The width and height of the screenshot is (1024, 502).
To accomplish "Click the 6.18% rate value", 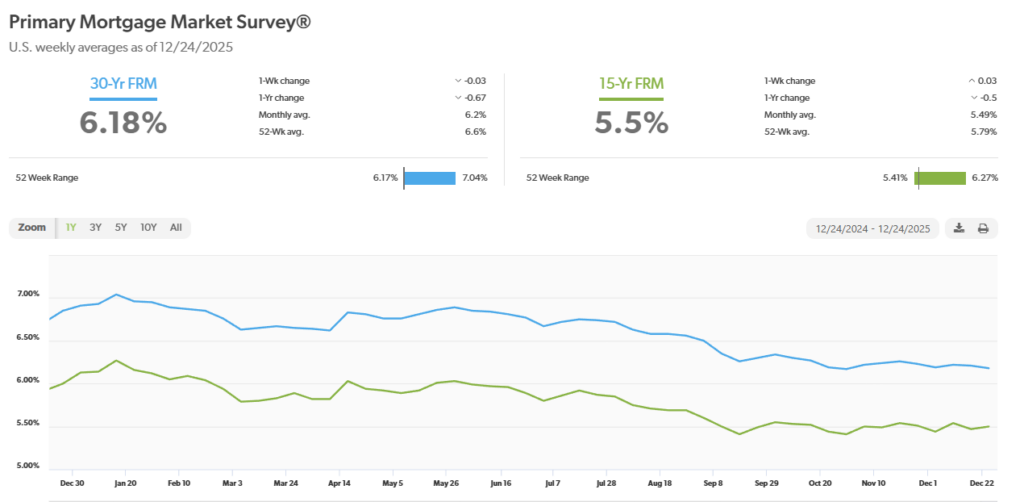I will 123,122.
